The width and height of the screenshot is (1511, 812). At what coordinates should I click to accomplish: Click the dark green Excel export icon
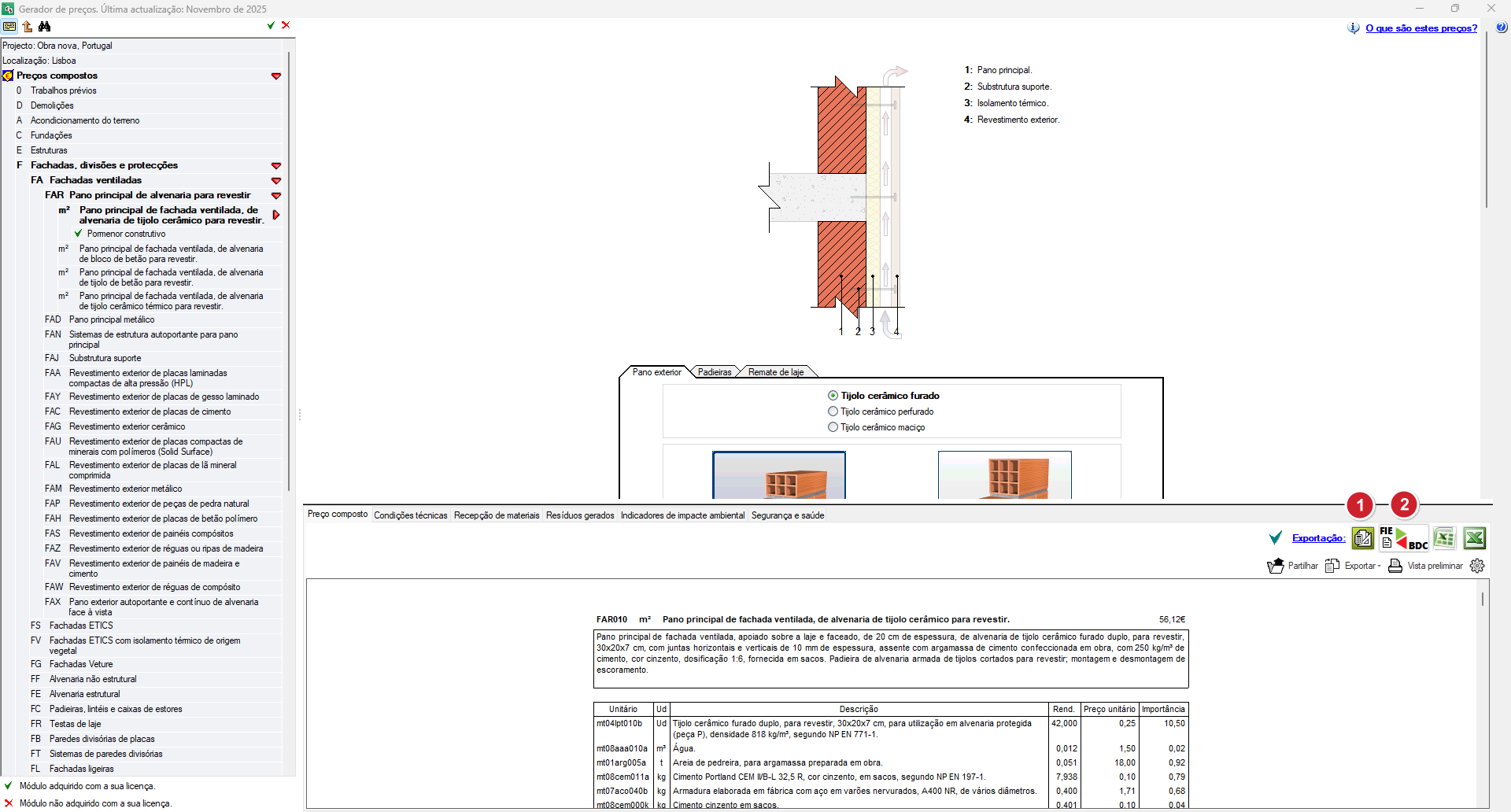coord(1474,538)
